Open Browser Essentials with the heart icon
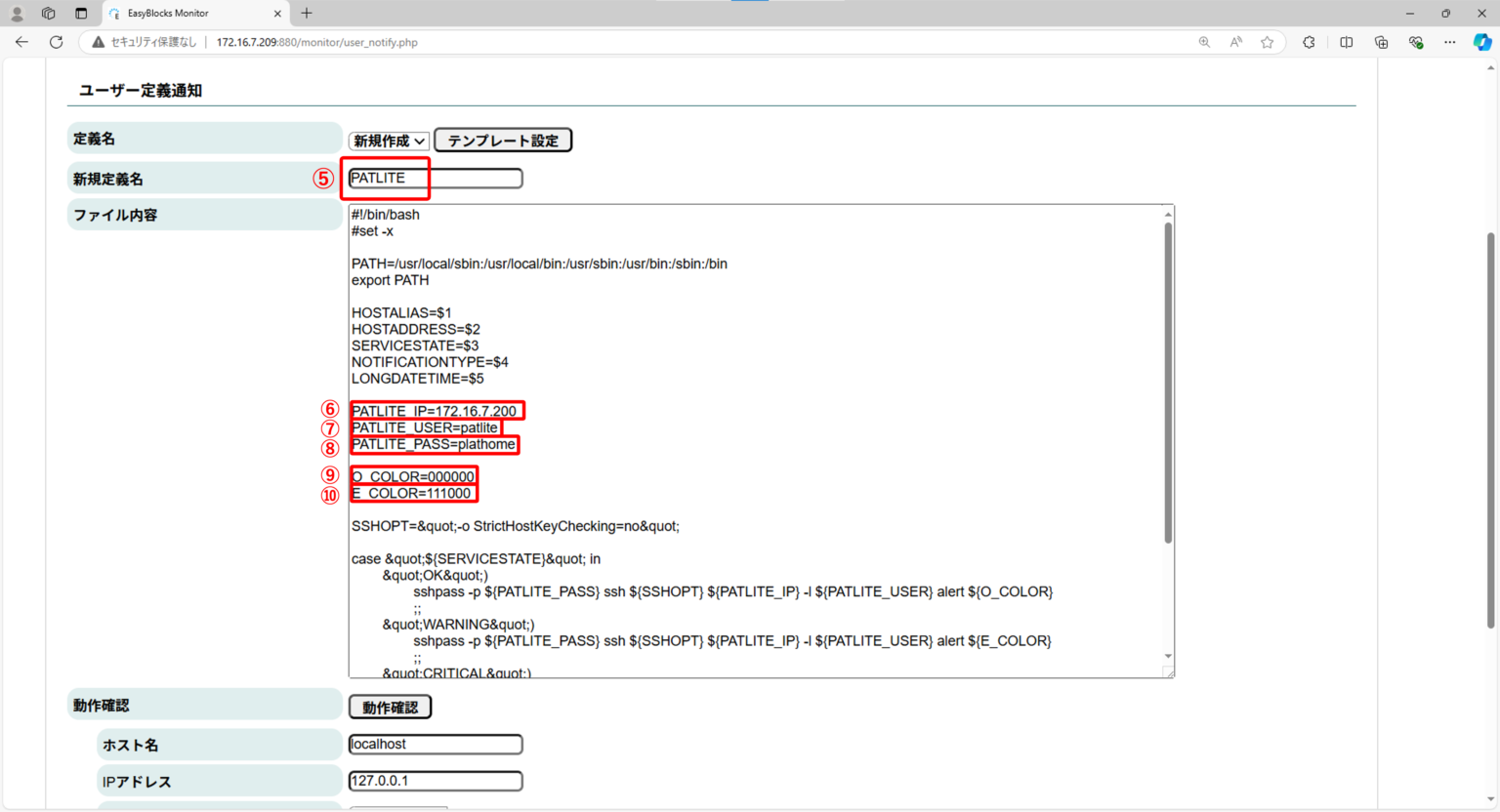 (1415, 42)
